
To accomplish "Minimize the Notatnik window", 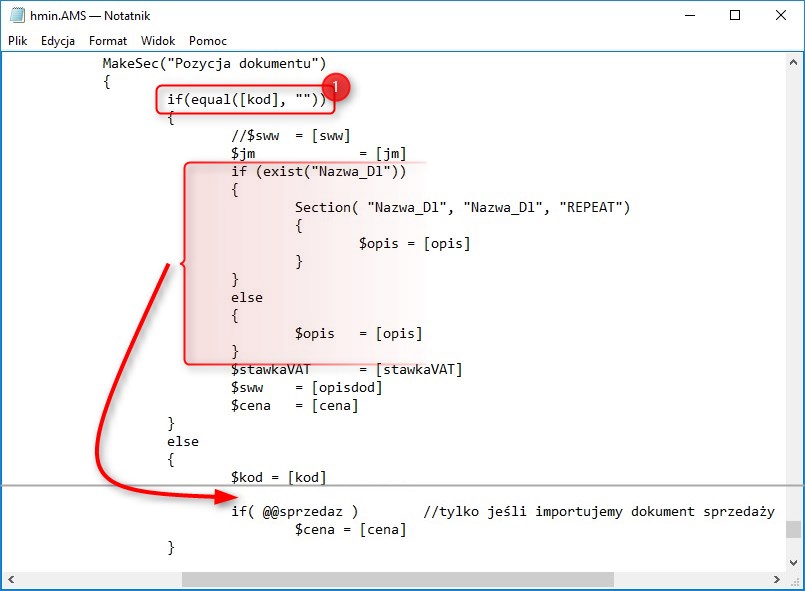I will (689, 15).
